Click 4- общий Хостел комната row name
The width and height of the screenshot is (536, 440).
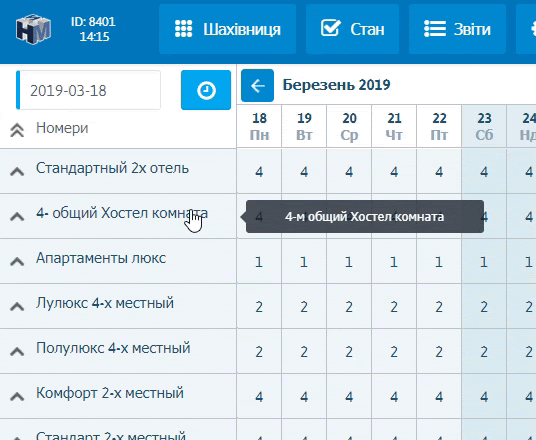point(122,213)
